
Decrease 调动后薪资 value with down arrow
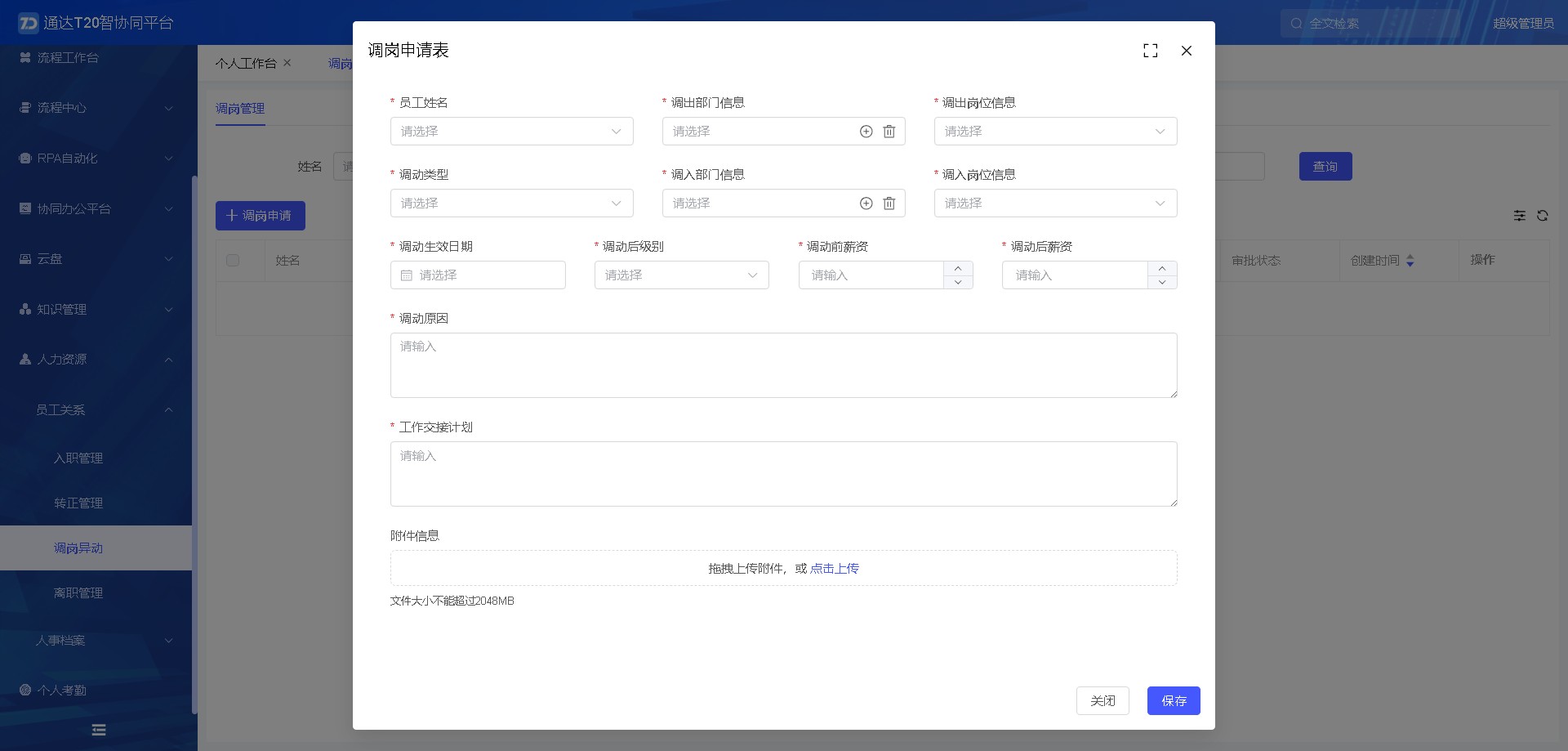click(1162, 282)
